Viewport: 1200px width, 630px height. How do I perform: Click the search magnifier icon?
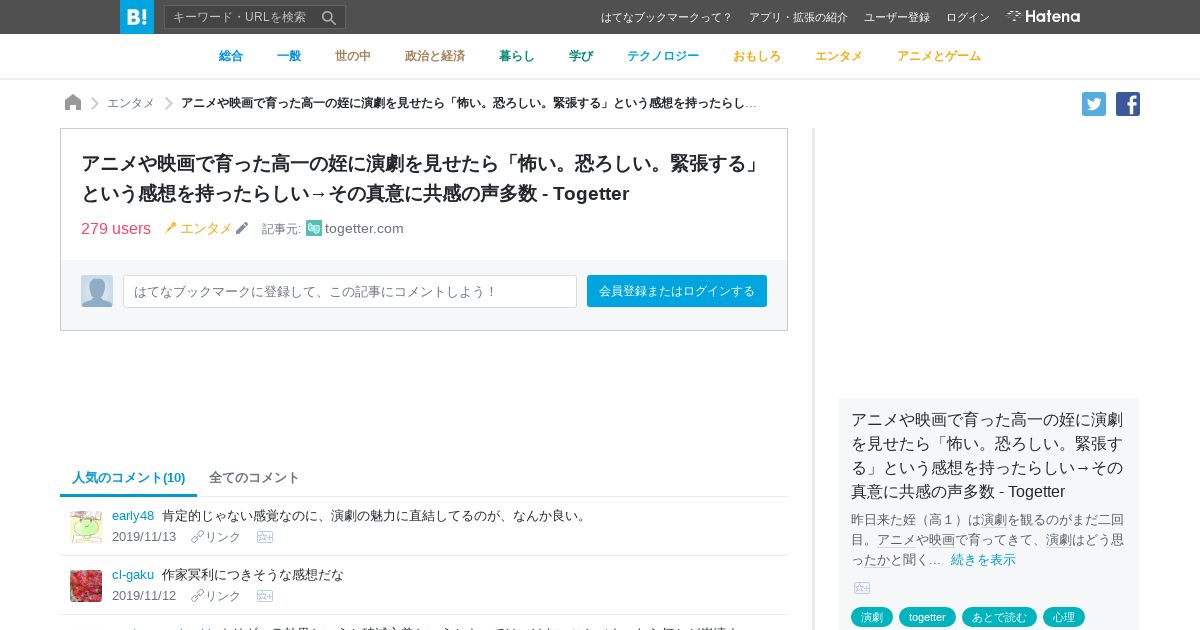[x=329, y=17]
